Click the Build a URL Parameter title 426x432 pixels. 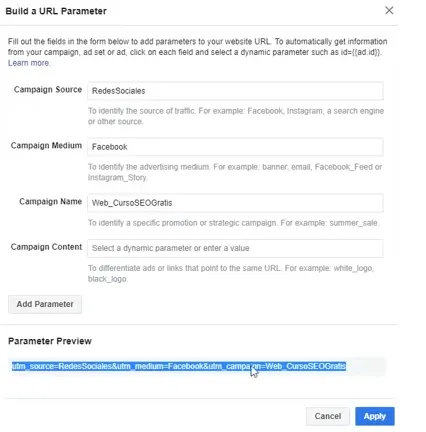click(56, 11)
